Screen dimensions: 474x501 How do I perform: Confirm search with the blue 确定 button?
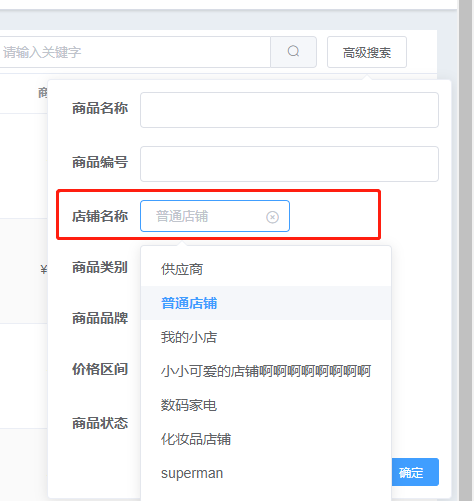click(415, 472)
